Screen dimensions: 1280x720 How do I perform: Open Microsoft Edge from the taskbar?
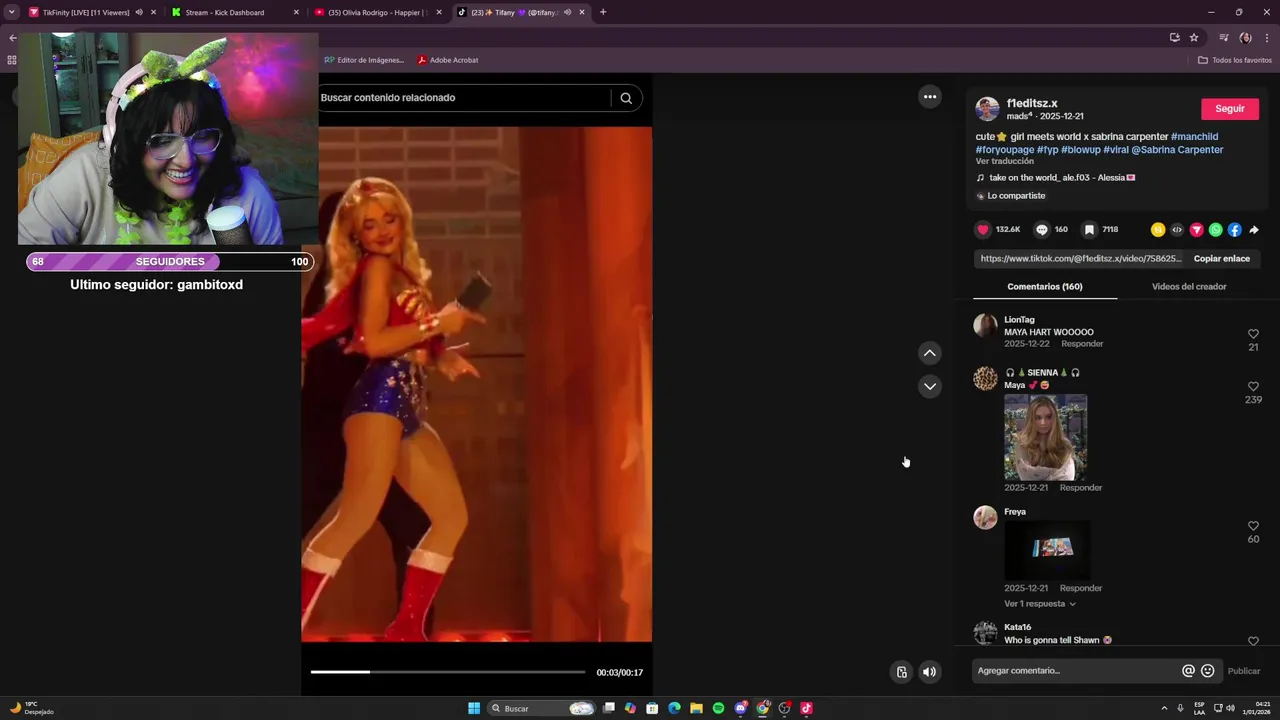tap(674, 708)
